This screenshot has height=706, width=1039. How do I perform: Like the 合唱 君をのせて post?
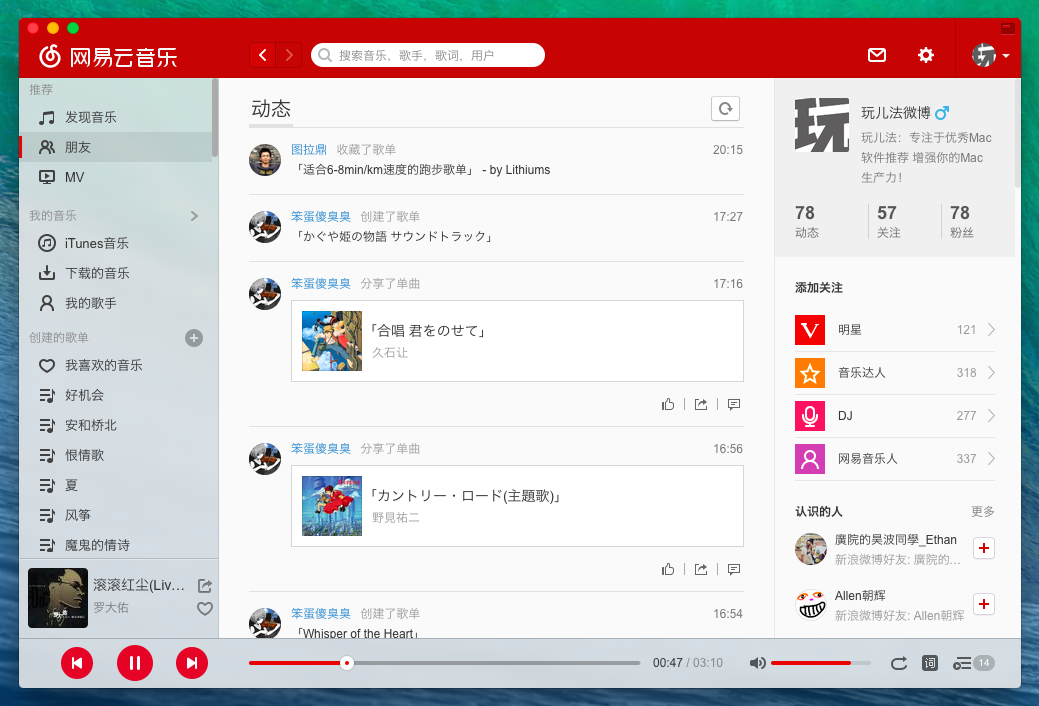click(x=668, y=404)
